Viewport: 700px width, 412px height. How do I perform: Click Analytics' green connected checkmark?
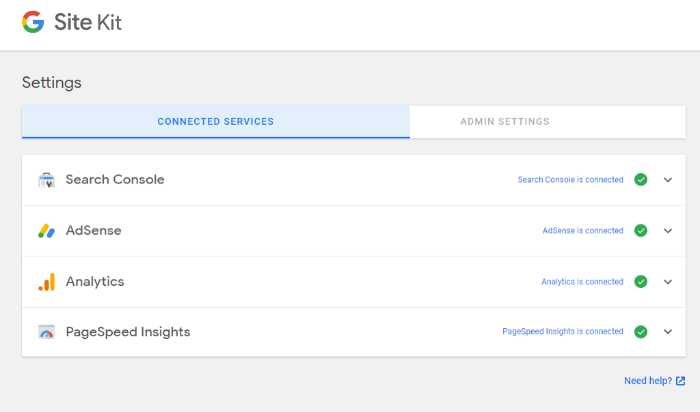tap(641, 282)
